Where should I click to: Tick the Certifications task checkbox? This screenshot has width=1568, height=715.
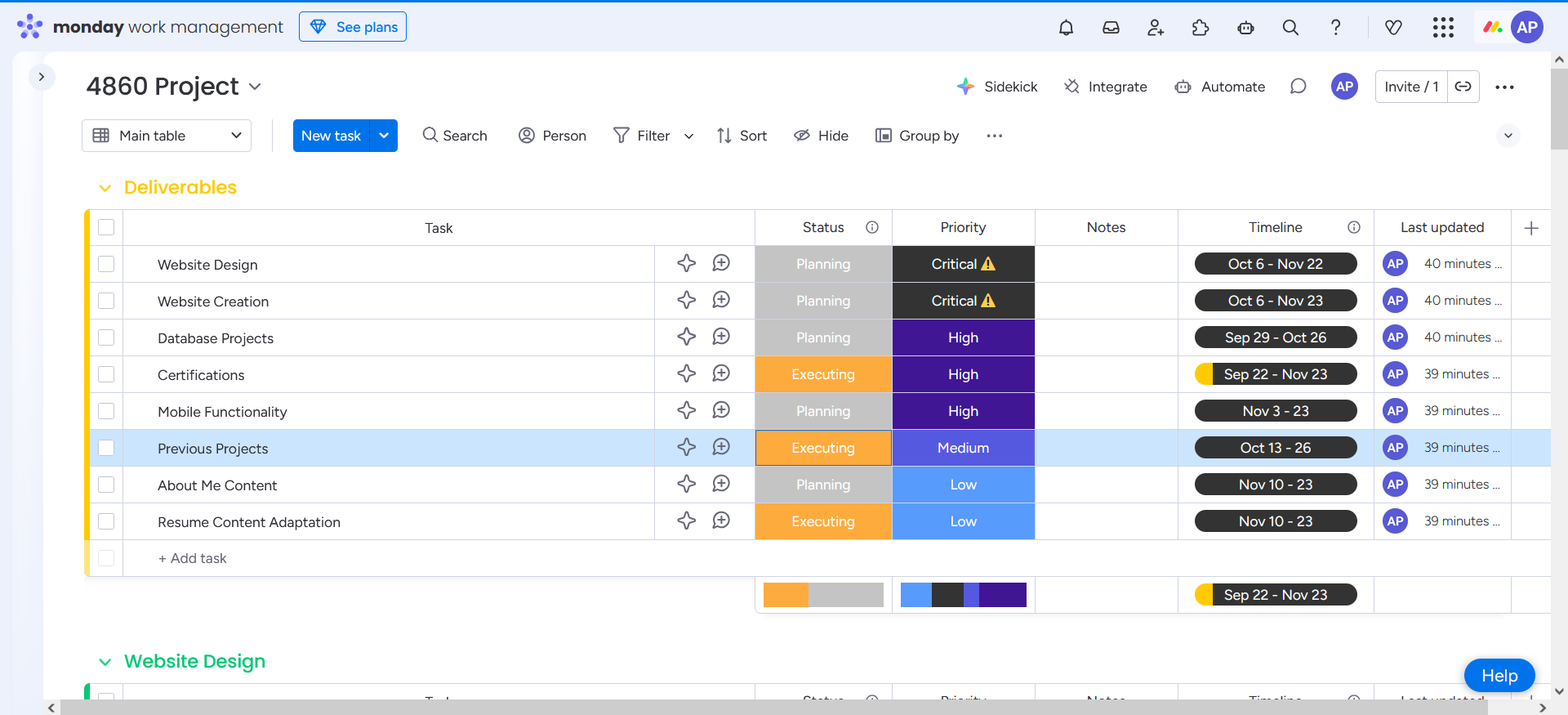[106, 374]
